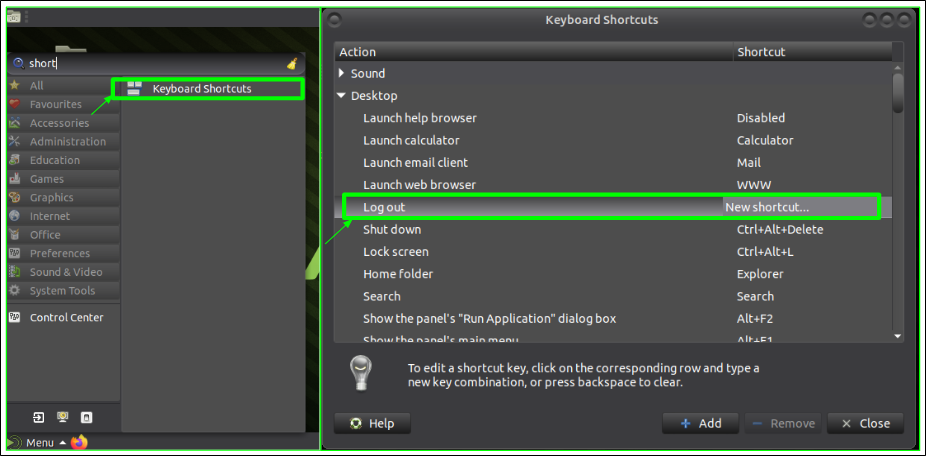Click the Disabled shortcut cell
926x456 pixels.
point(761,118)
